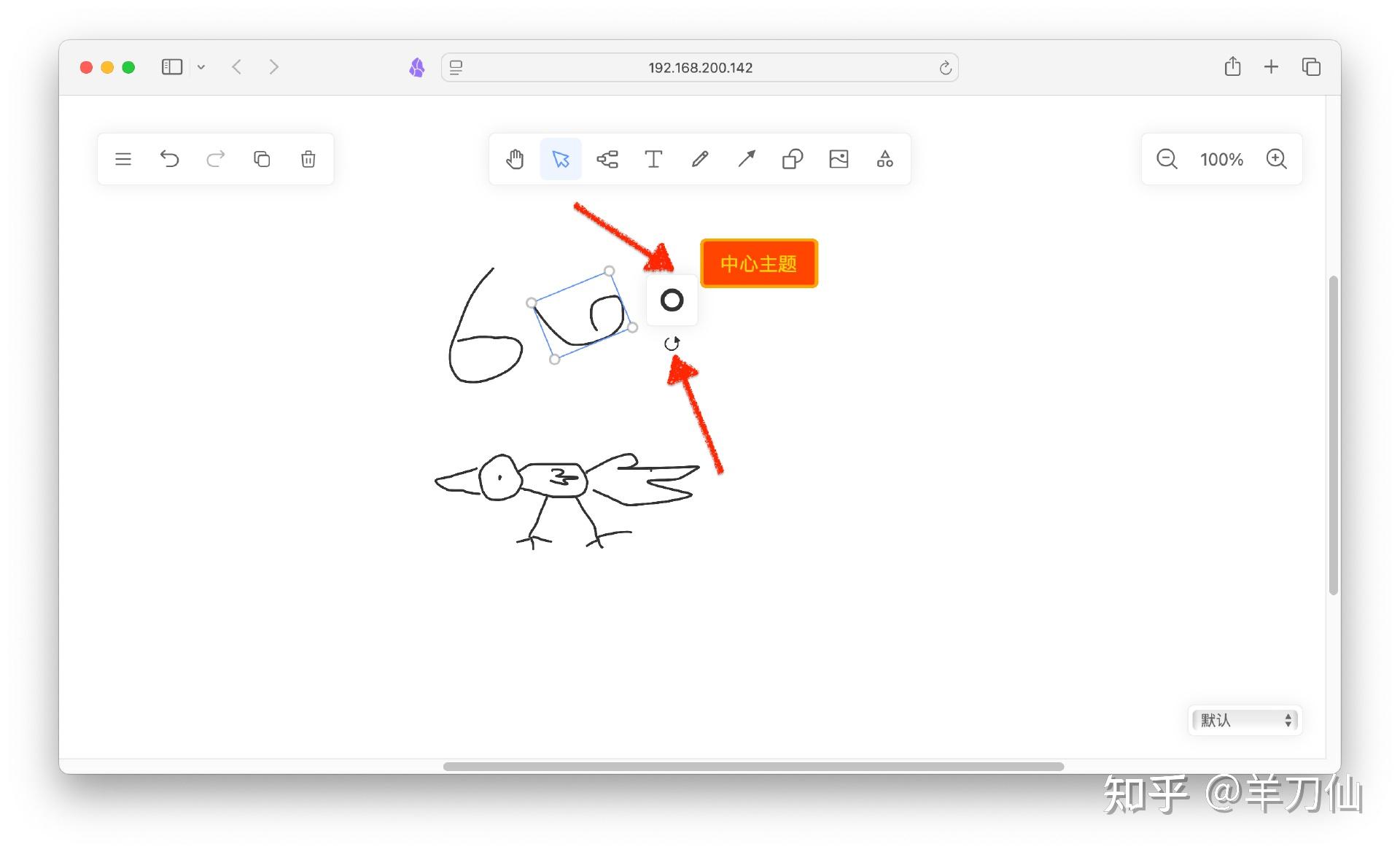Select the Hand pan tool
1400x852 pixels.
515,159
